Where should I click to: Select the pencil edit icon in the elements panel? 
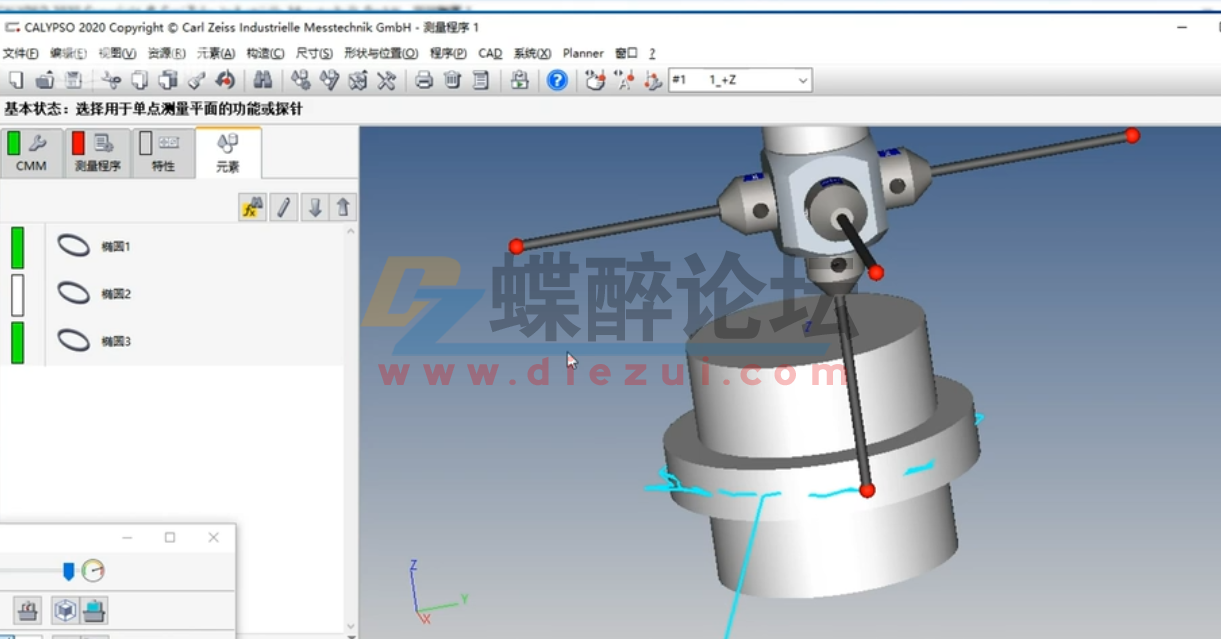pos(283,208)
